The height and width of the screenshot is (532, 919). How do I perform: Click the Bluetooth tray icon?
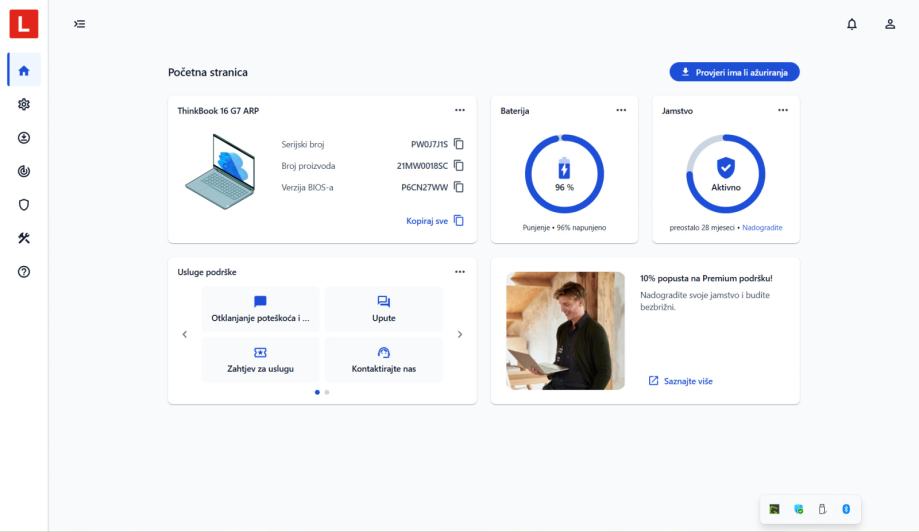(x=846, y=509)
